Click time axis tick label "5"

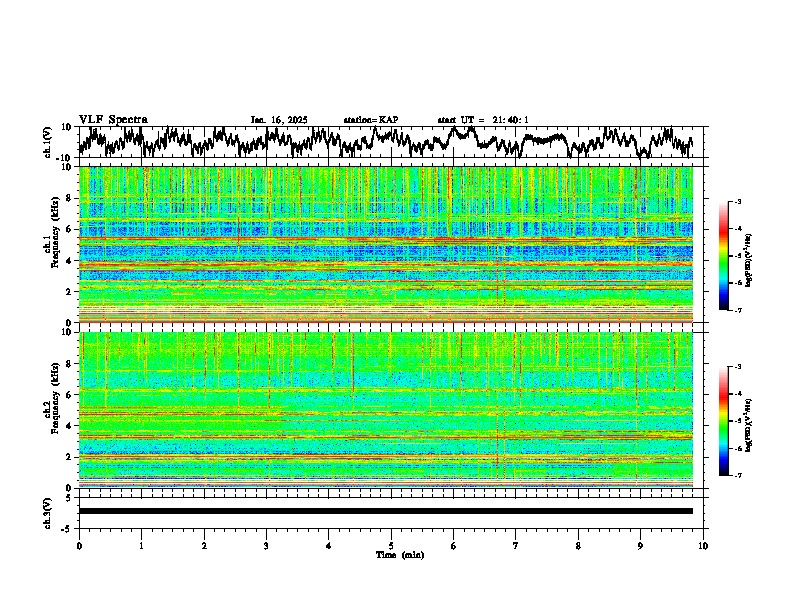click(391, 546)
